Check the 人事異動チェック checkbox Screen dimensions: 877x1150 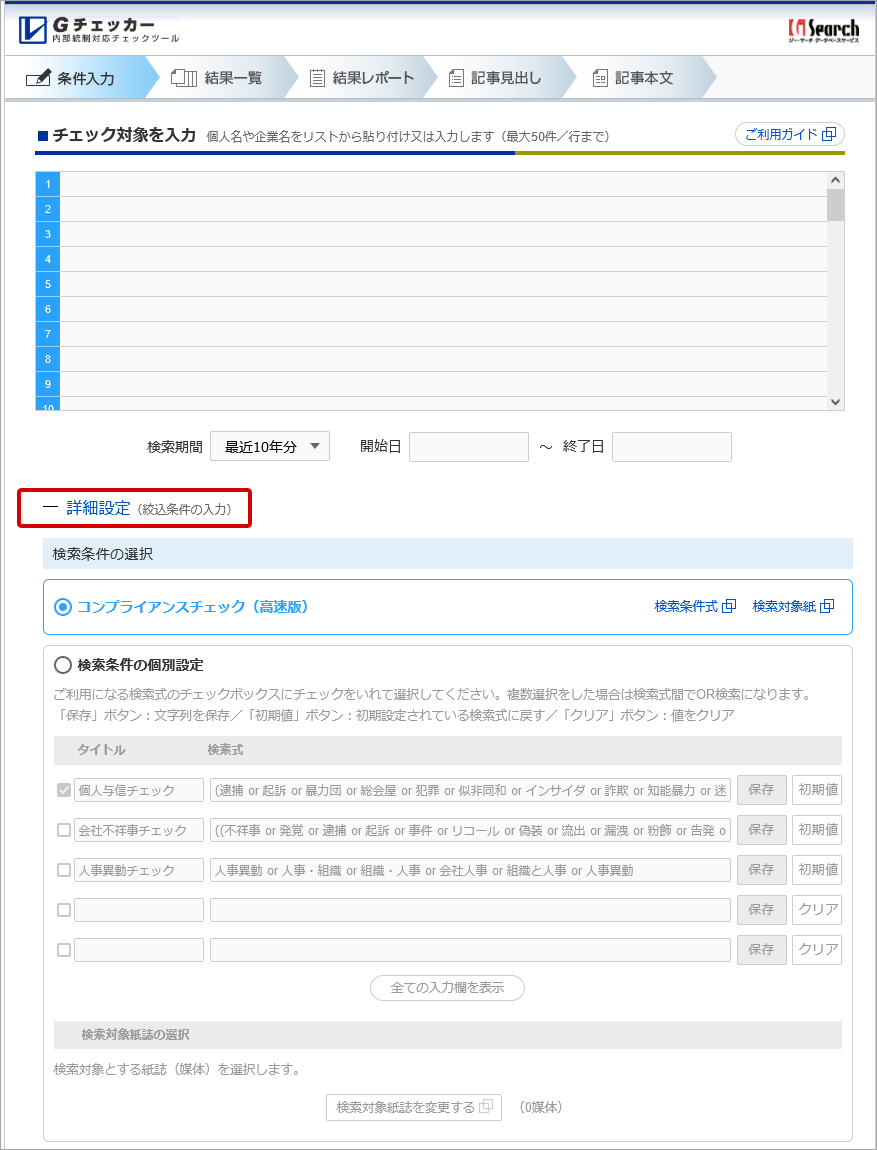click(64, 870)
